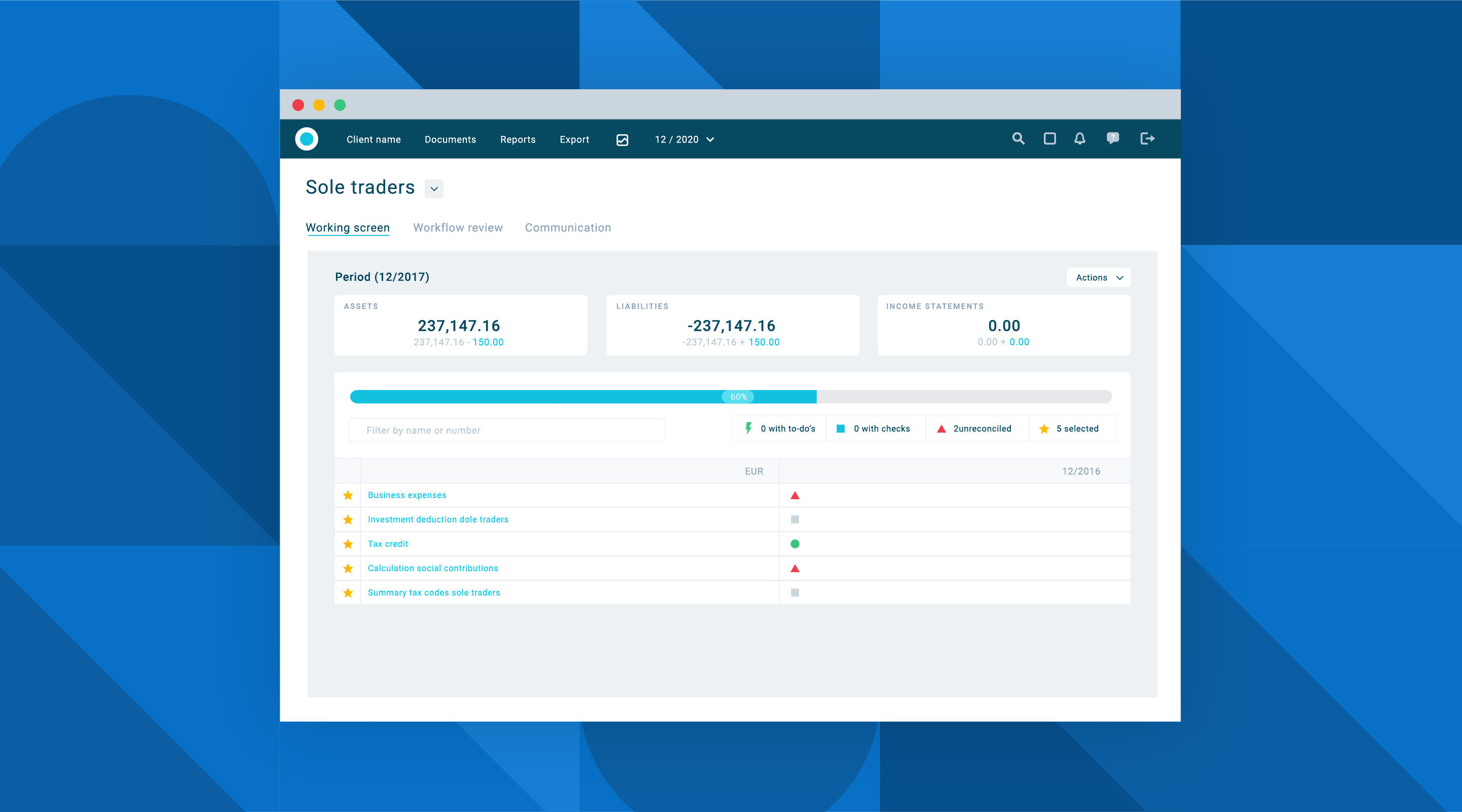This screenshot has height=812, width=1462.
Task: Click the EUR column header
Action: tap(754, 471)
